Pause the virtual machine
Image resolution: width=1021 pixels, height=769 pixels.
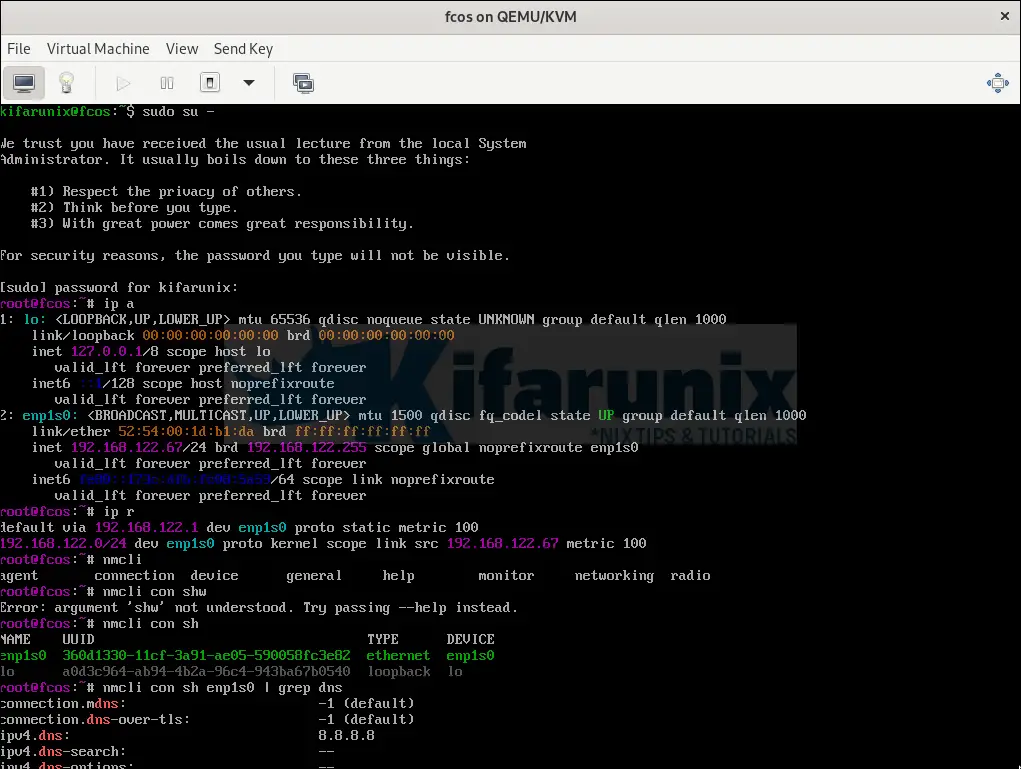tap(167, 83)
